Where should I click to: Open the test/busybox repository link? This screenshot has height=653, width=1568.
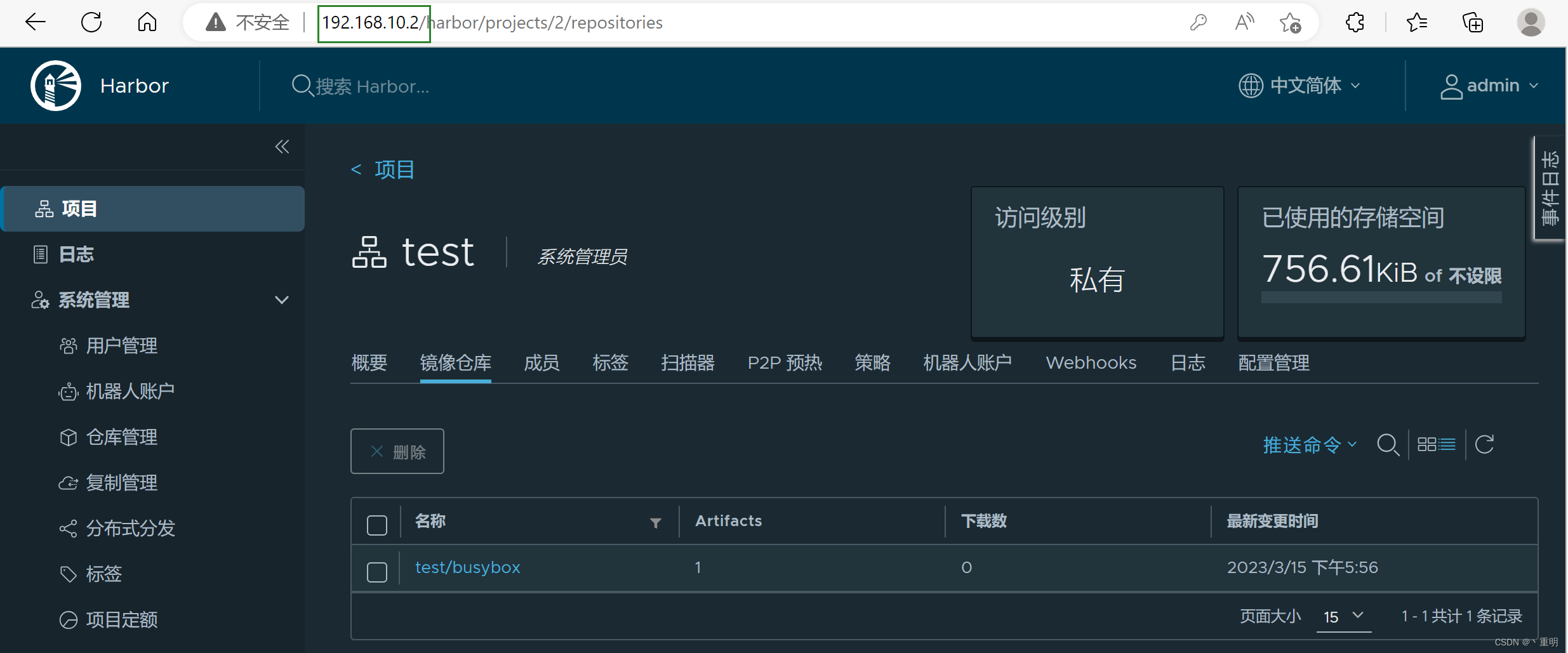(x=467, y=567)
